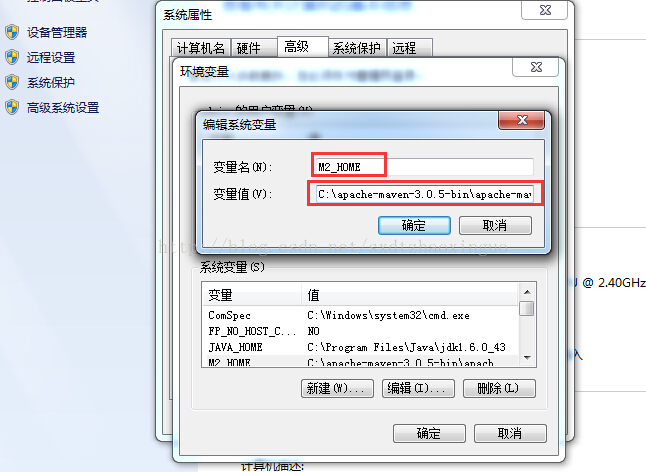The height and width of the screenshot is (472, 646).
Task: Confirm edit with the highlighted 确定 button
Action: tap(414, 225)
